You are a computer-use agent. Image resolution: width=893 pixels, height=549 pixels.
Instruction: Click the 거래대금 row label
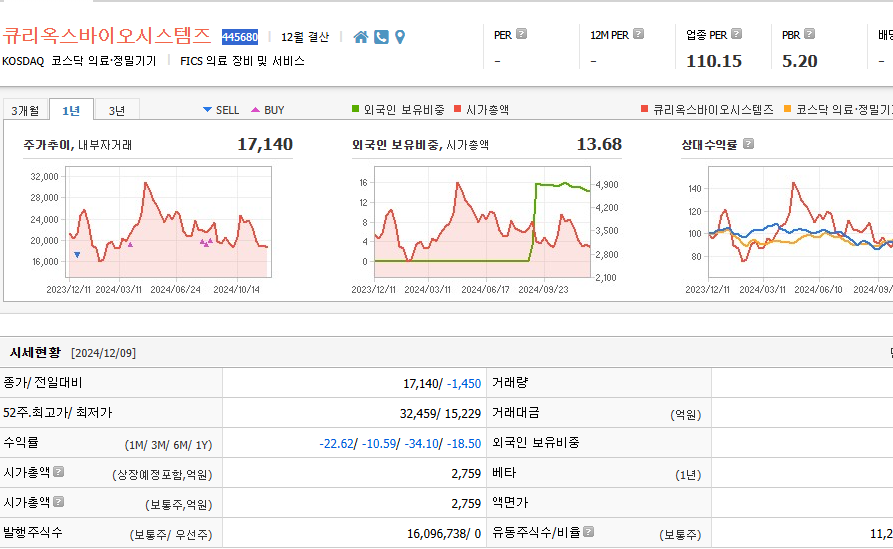(x=515, y=412)
